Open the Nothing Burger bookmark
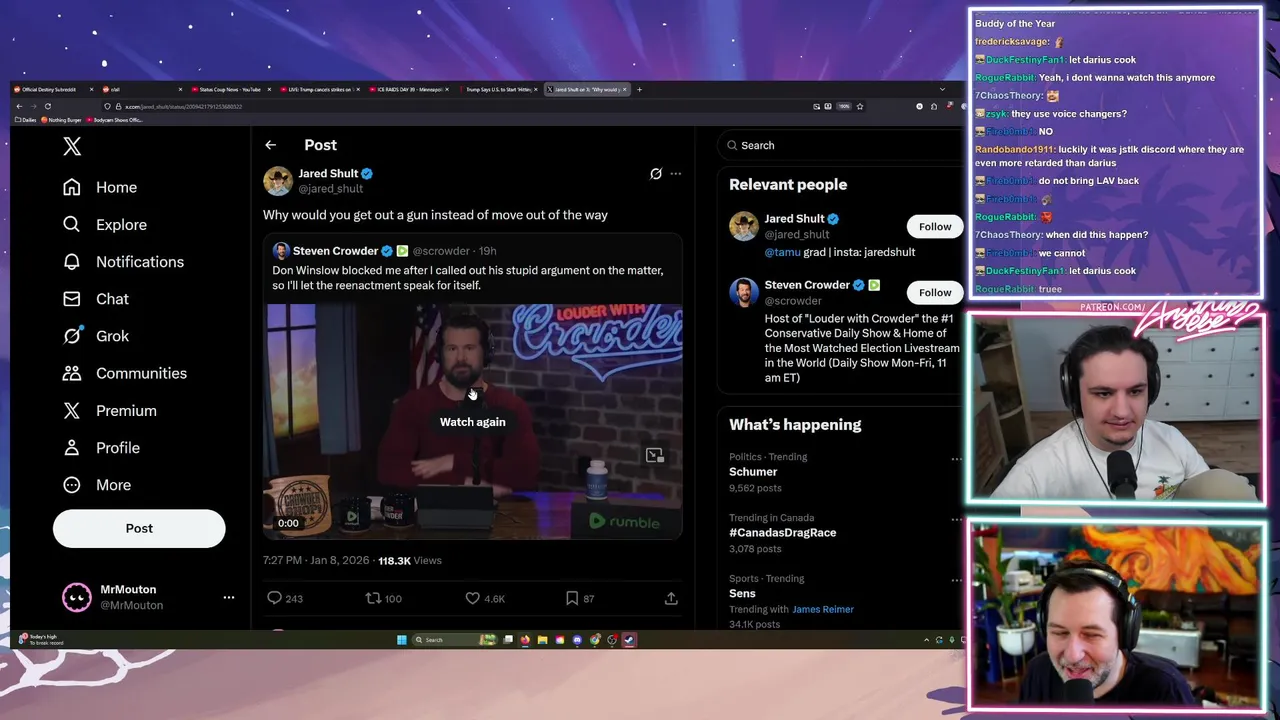Image resolution: width=1280 pixels, height=720 pixels. coord(63,120)
